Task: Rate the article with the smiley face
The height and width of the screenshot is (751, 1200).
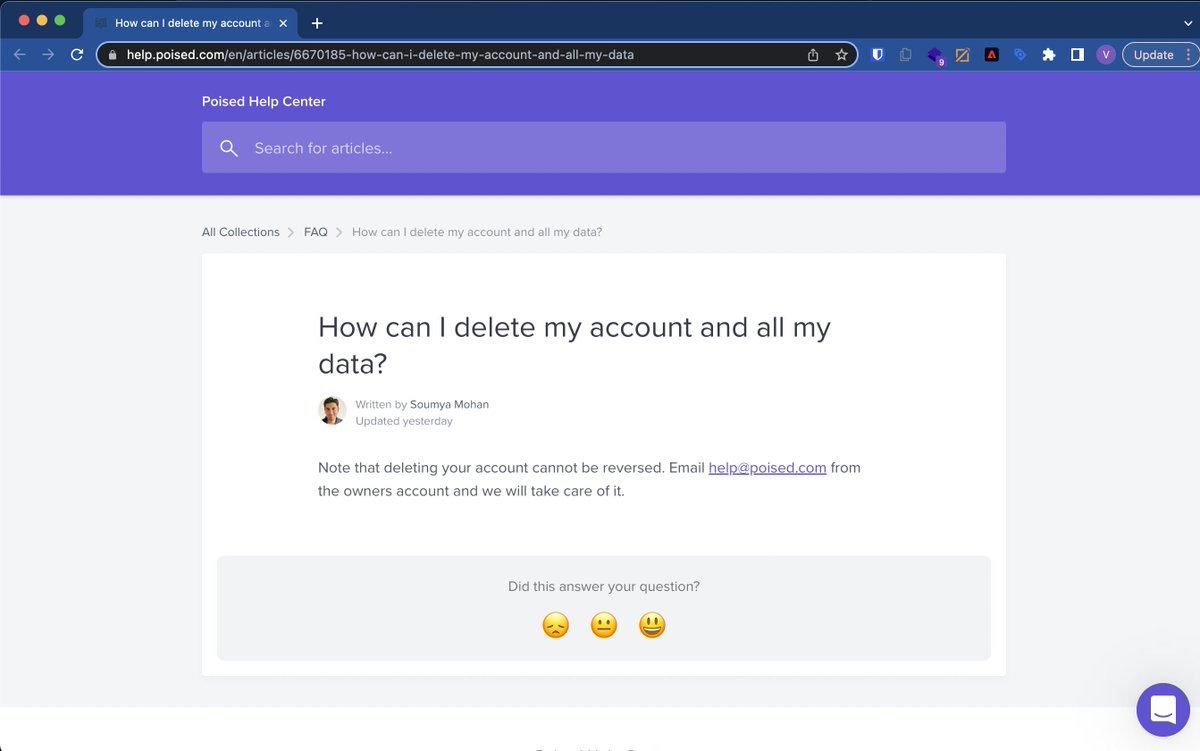Action: (x=652, y=626)
